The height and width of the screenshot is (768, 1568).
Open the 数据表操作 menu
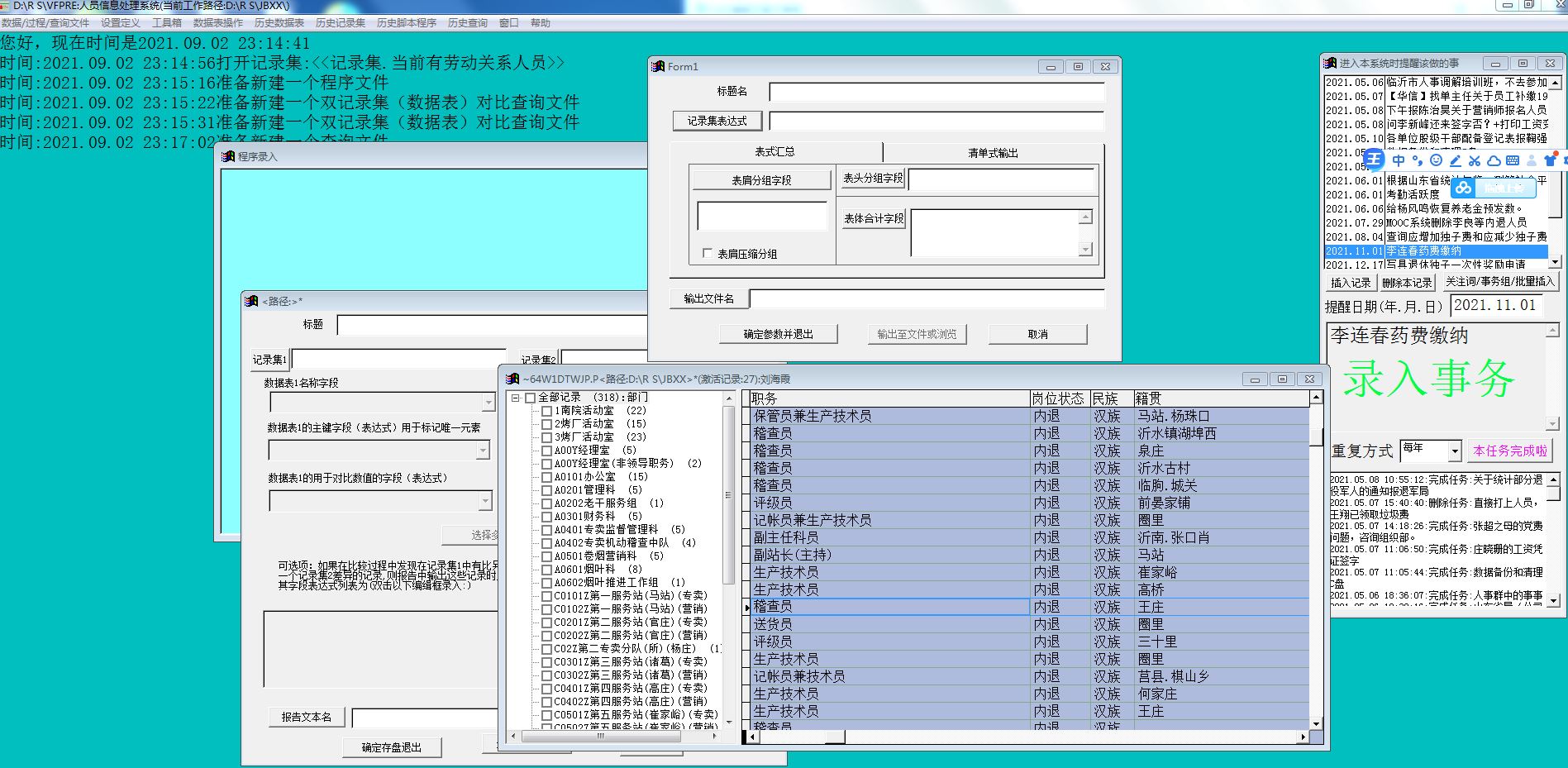click(x=218, y=23)
